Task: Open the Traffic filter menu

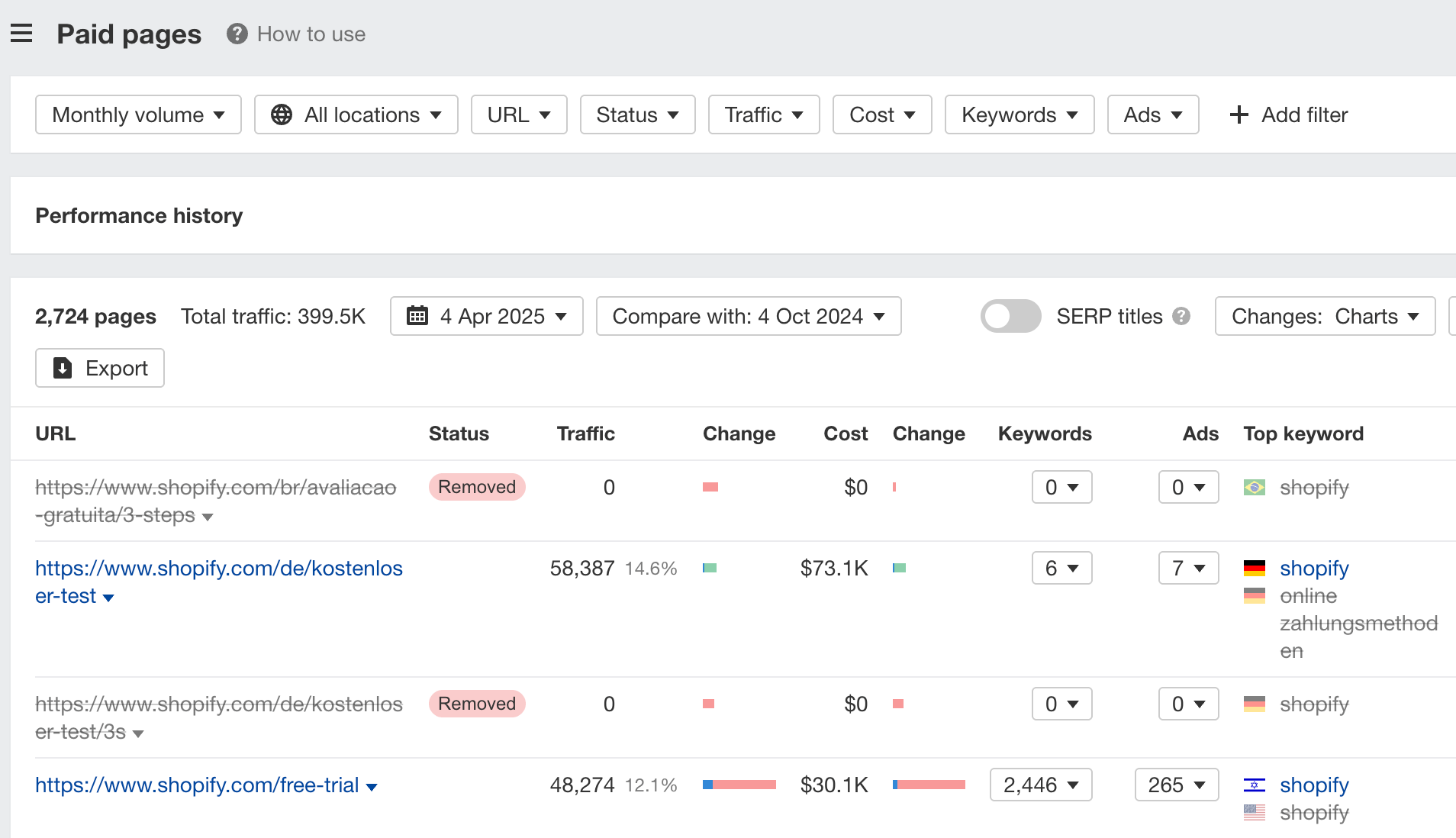Action: pyautogui.click(x=763, y=114)
